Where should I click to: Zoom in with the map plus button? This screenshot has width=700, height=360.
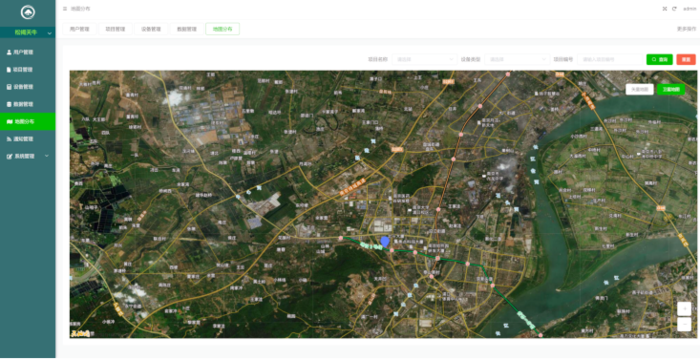pos(684,309)
